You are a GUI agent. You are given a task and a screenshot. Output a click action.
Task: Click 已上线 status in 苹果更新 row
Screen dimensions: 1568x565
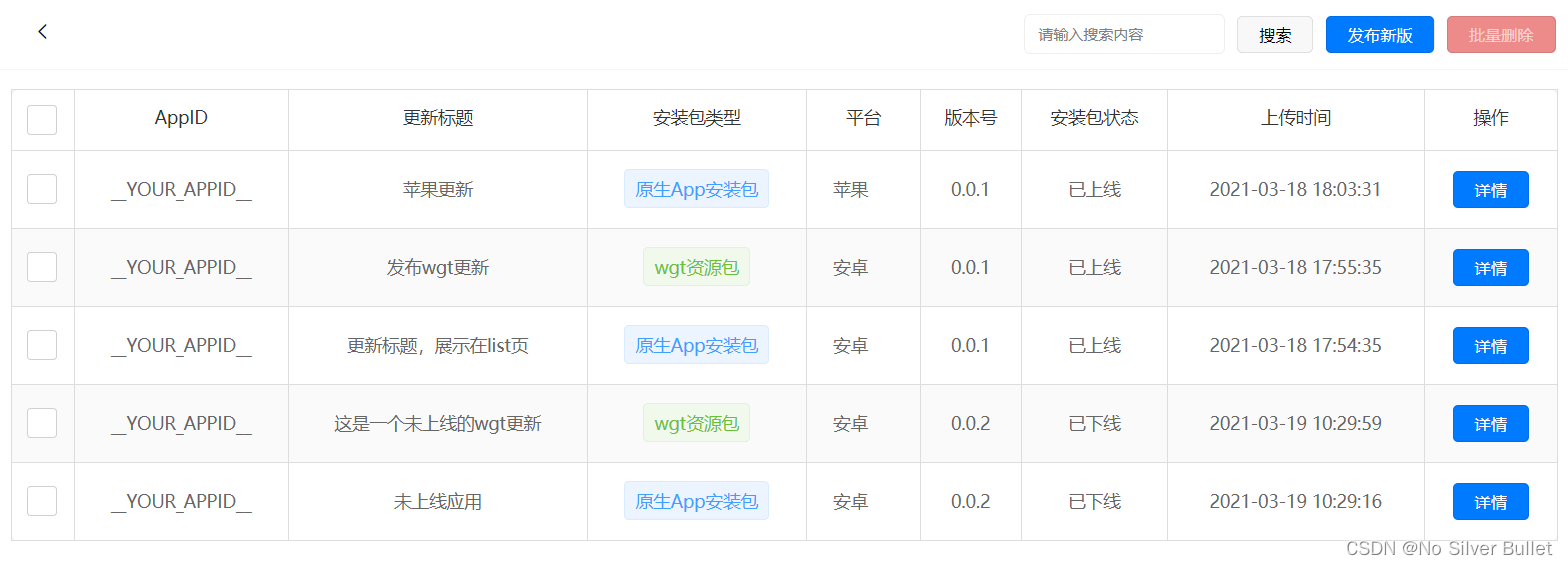1095,189
